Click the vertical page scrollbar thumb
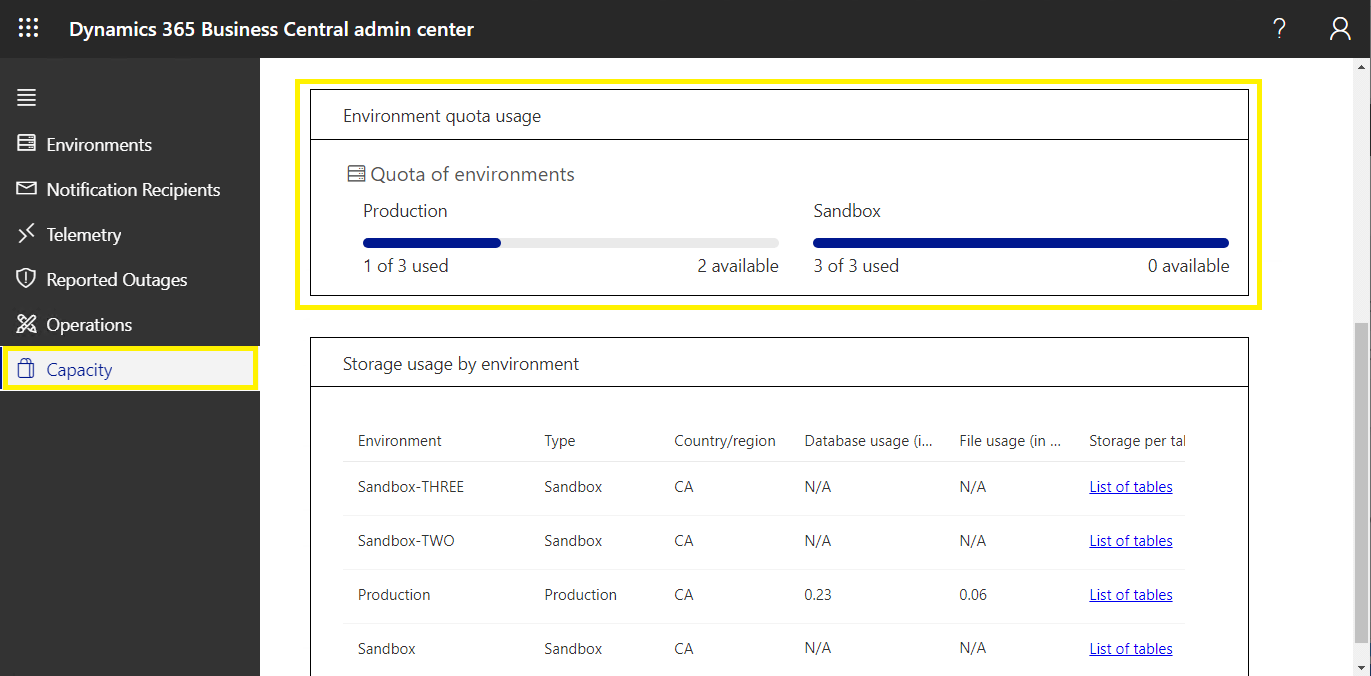 (x=1362, y=482)
